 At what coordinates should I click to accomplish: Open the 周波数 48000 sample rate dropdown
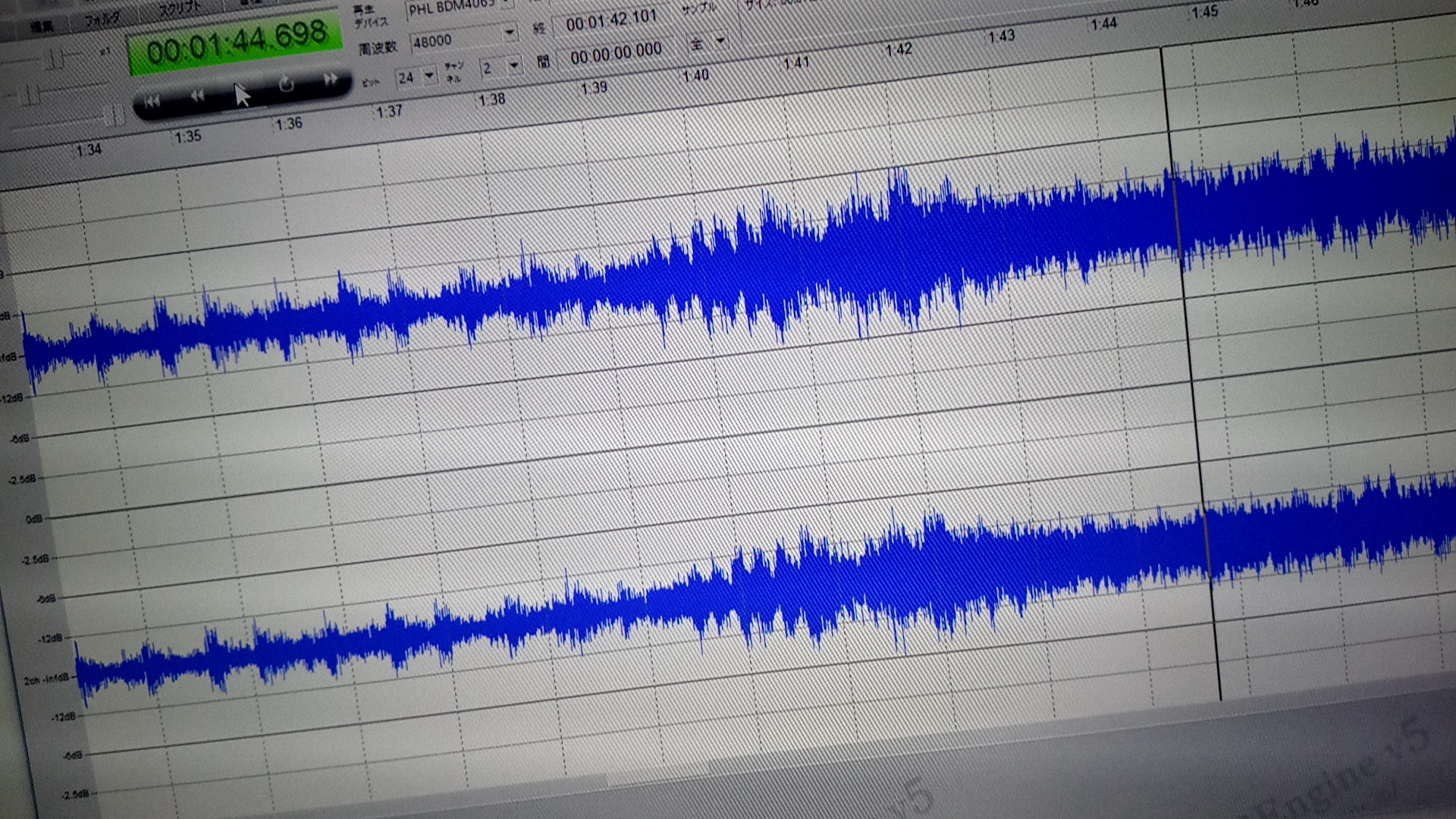[x=510, y=31]
